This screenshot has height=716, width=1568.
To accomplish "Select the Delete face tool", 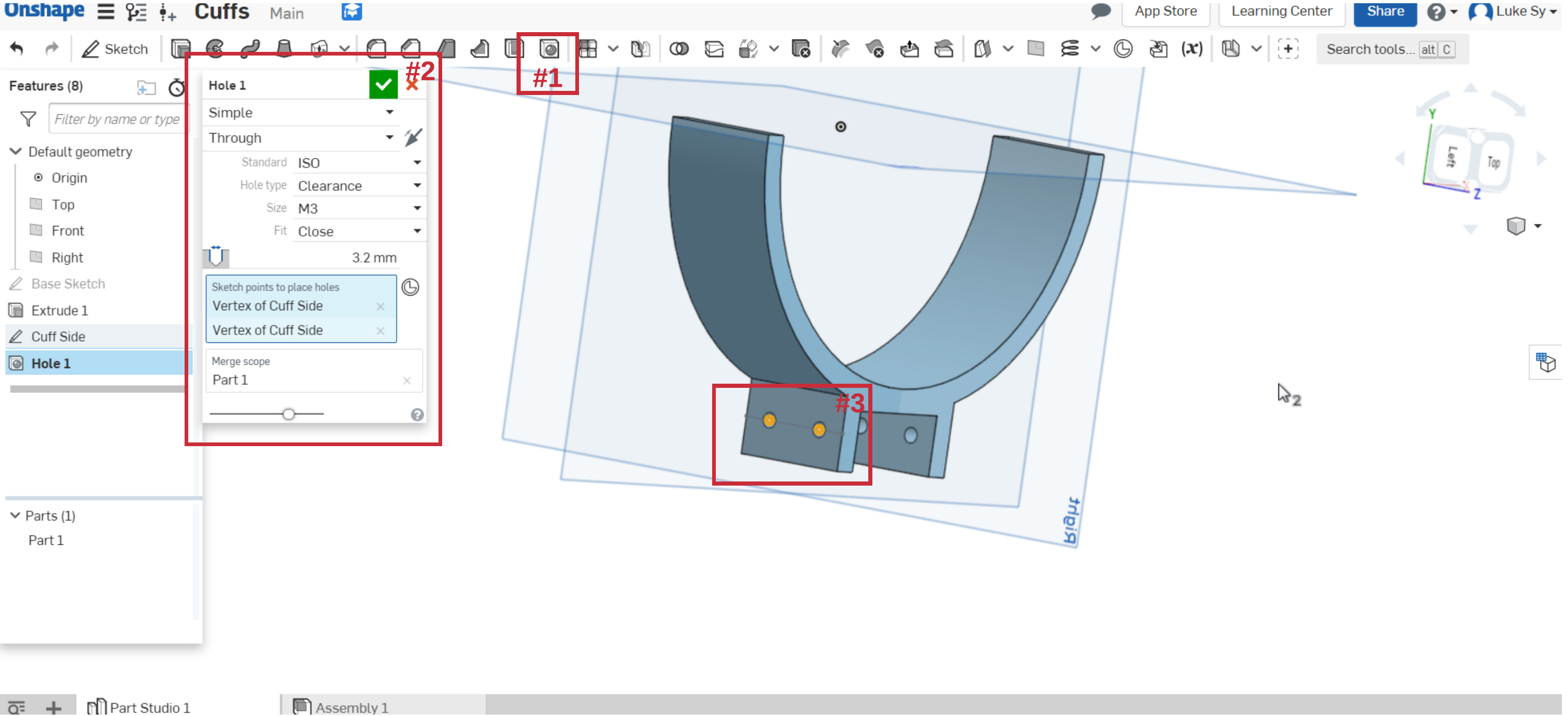I will 875,49.
